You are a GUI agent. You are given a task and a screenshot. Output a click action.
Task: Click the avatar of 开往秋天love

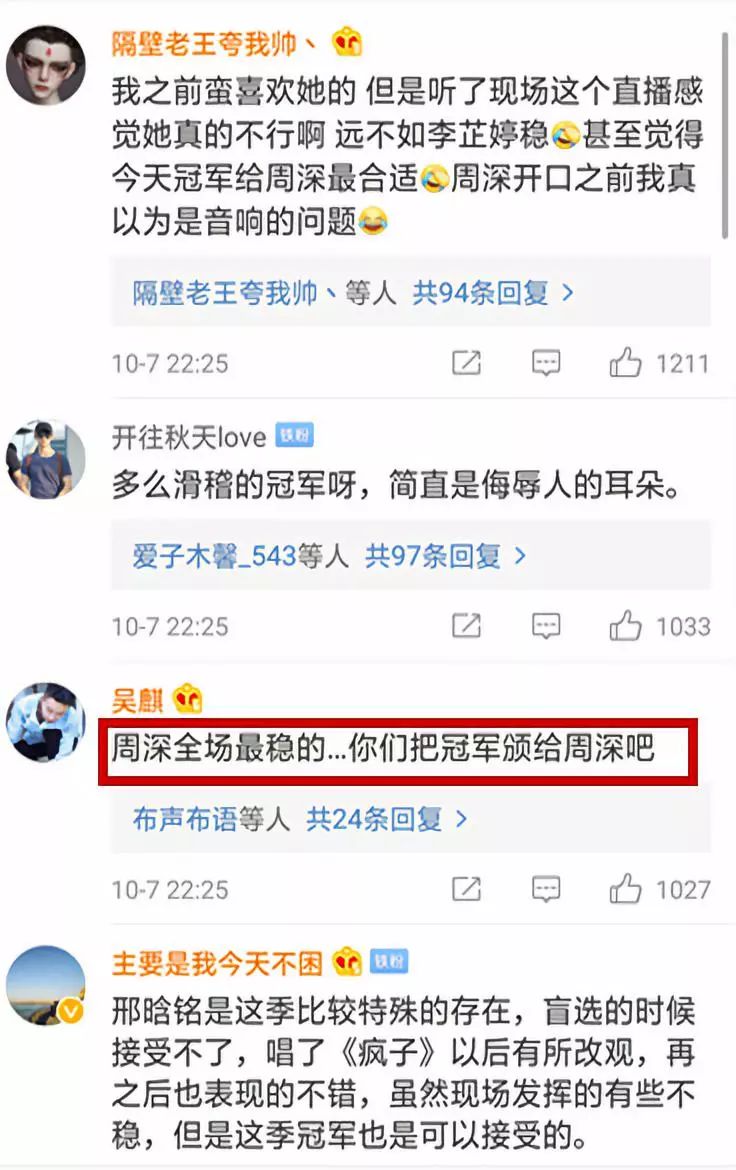point(46,459)
